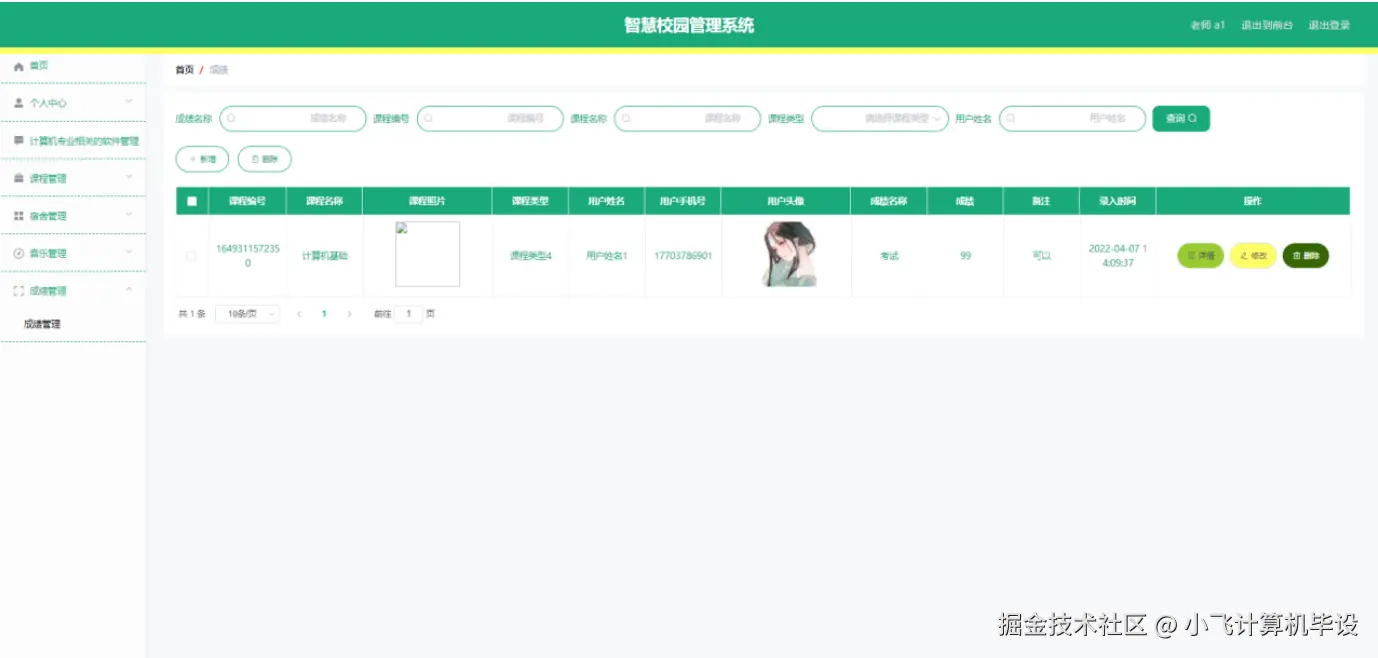Focus the 用户姓名 search field

[x=1072, y=119]
